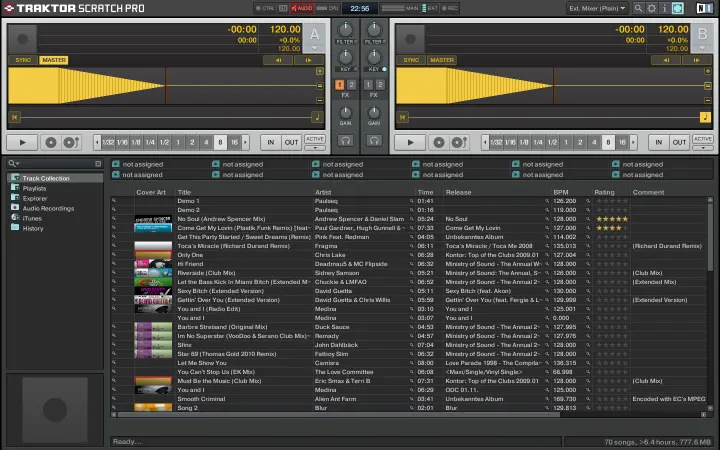Click the loop IN button on Deck B
720x450 pixels.
tap(658, 142)
